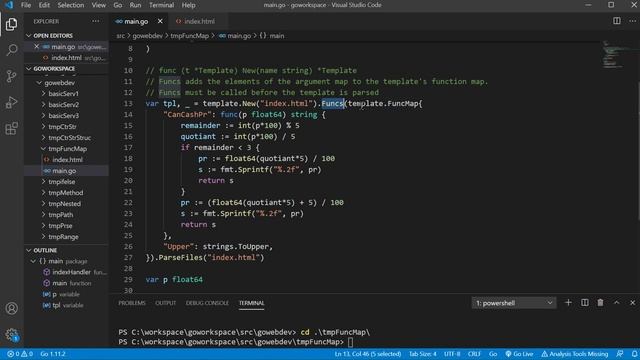
Task: Switch to Debug Console tab
Action: (x=207, y=303)
